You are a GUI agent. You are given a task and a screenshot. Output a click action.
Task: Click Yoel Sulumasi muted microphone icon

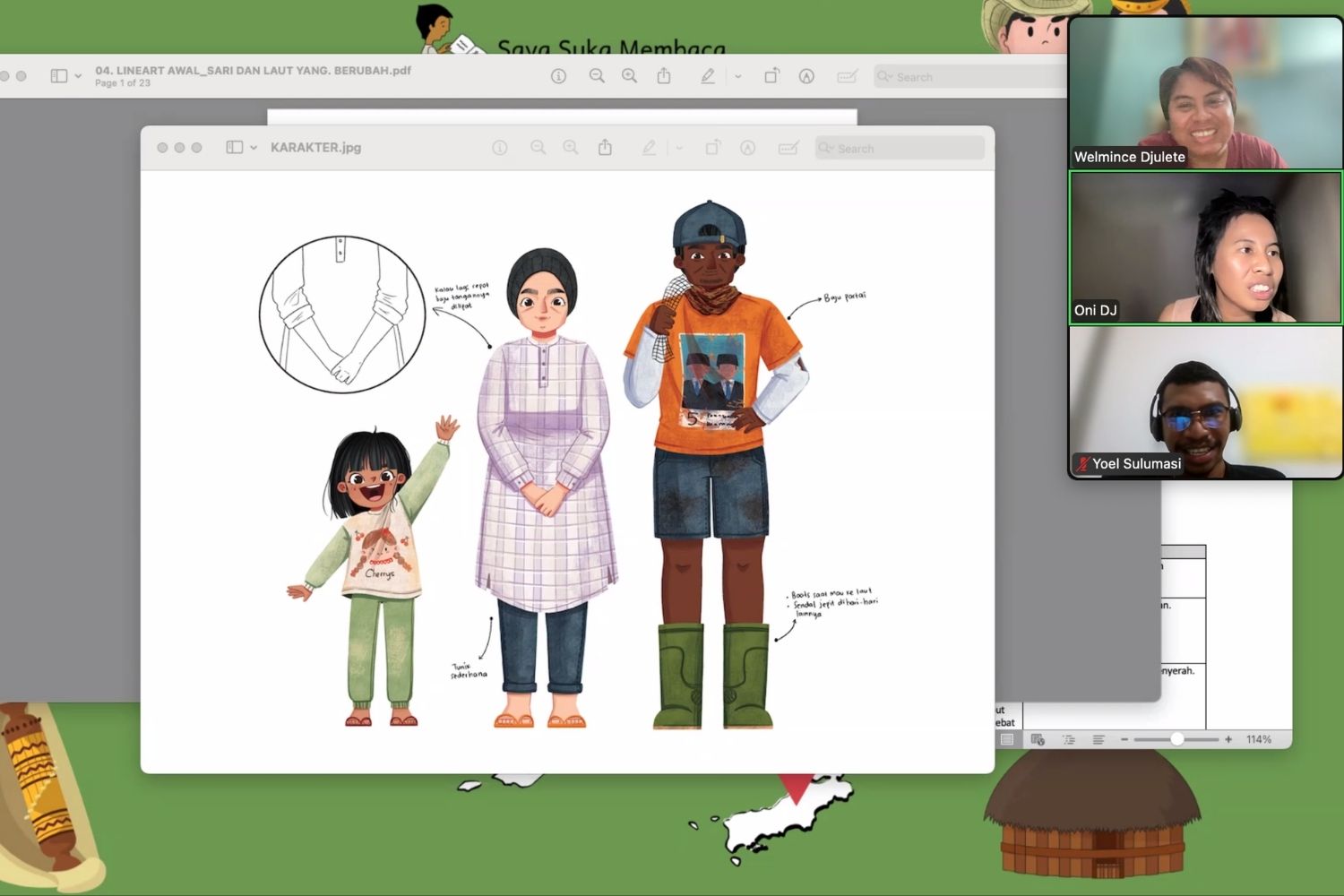point(1082,463)
